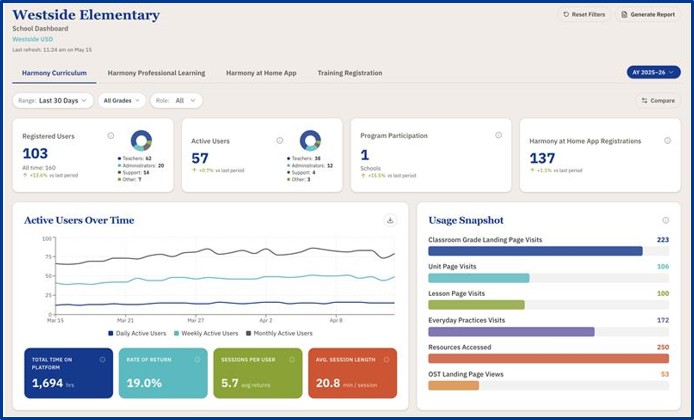This screenshot has width=694, height=420.
Task: Click the Lesson Page Visits bar
Action: [x=476, y=304]
